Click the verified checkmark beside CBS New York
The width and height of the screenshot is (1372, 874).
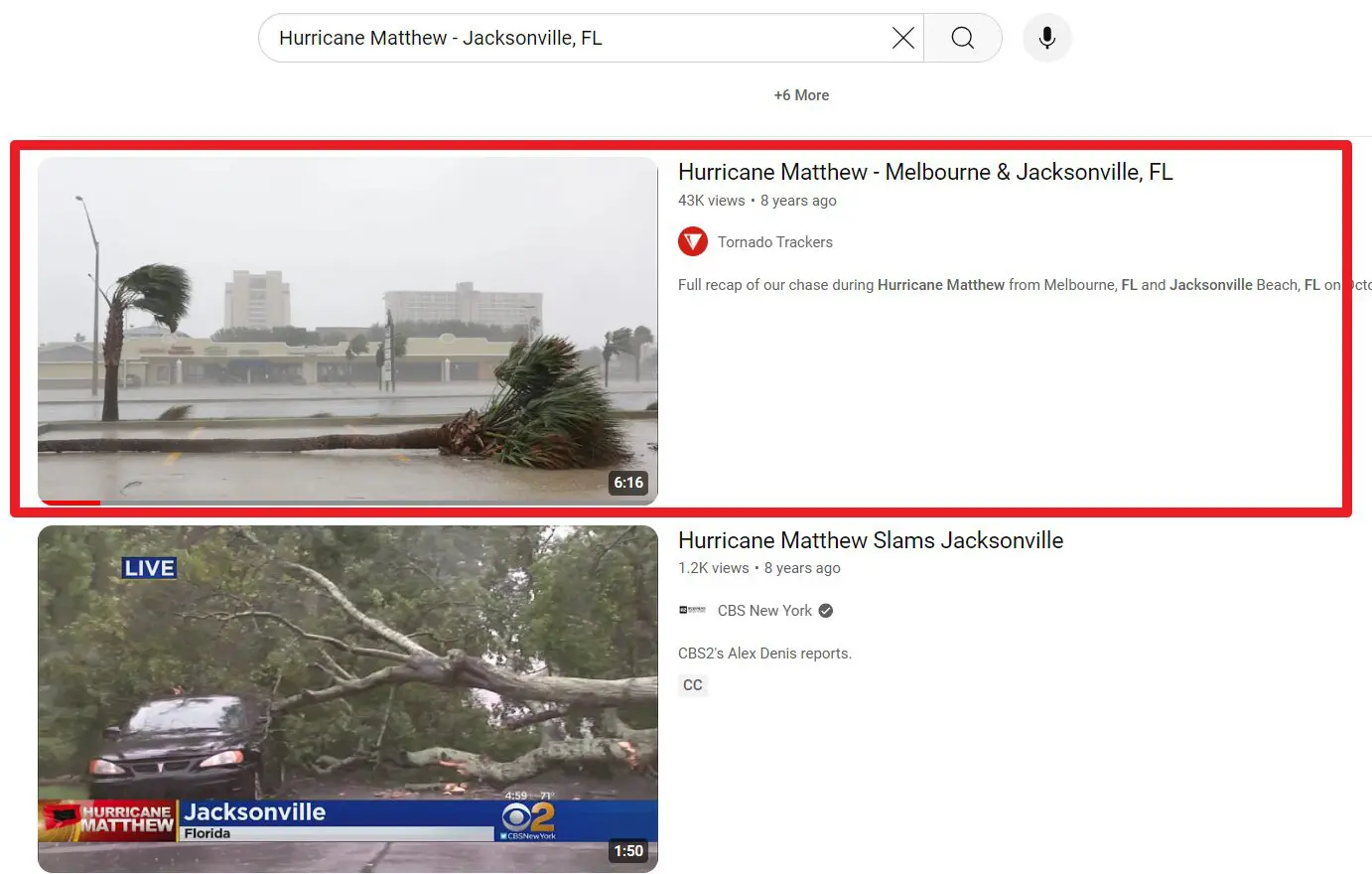[826, 611]
